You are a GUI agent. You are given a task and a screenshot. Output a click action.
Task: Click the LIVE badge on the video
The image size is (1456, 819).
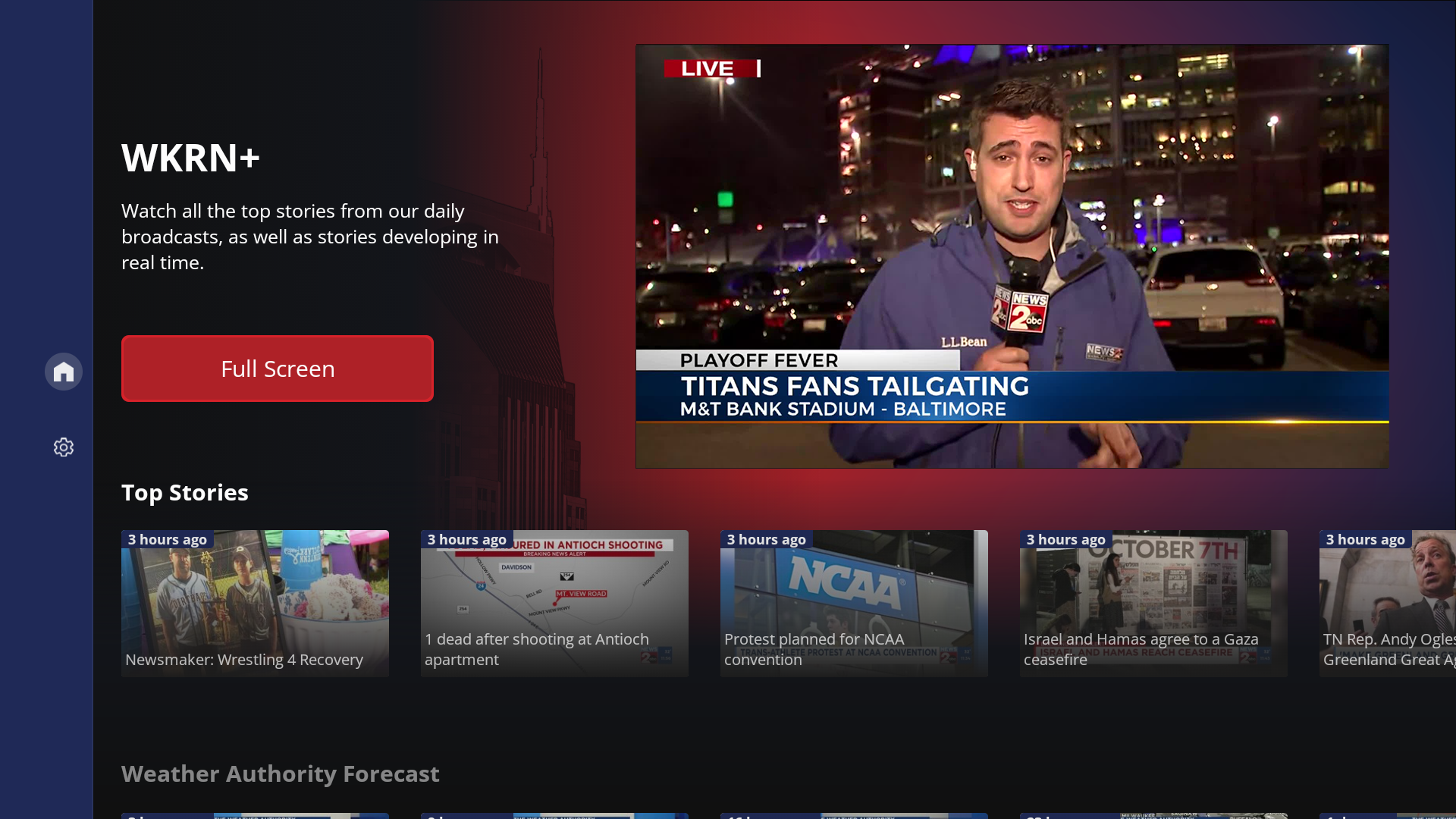(x=712, y=69)
